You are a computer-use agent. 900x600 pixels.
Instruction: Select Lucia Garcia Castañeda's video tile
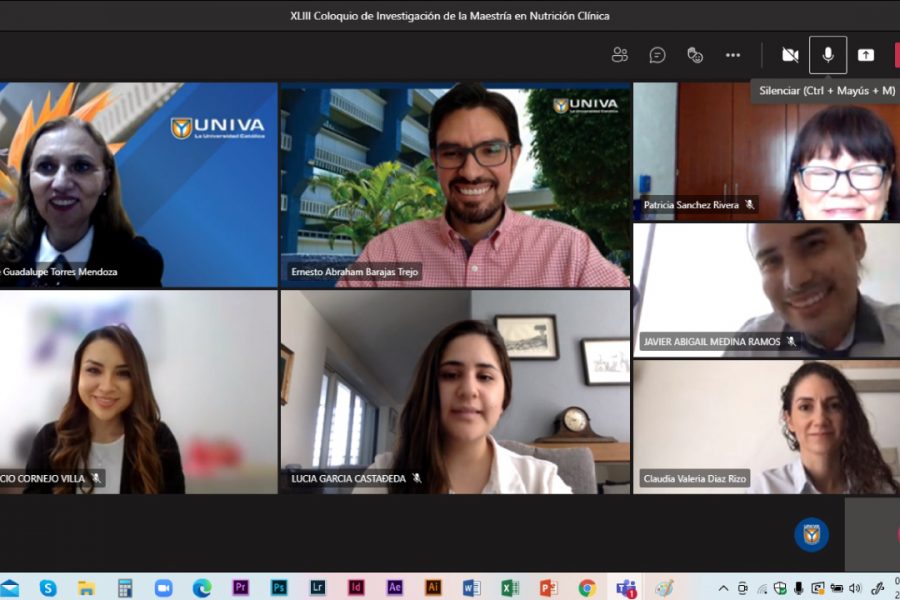point(455,392)
